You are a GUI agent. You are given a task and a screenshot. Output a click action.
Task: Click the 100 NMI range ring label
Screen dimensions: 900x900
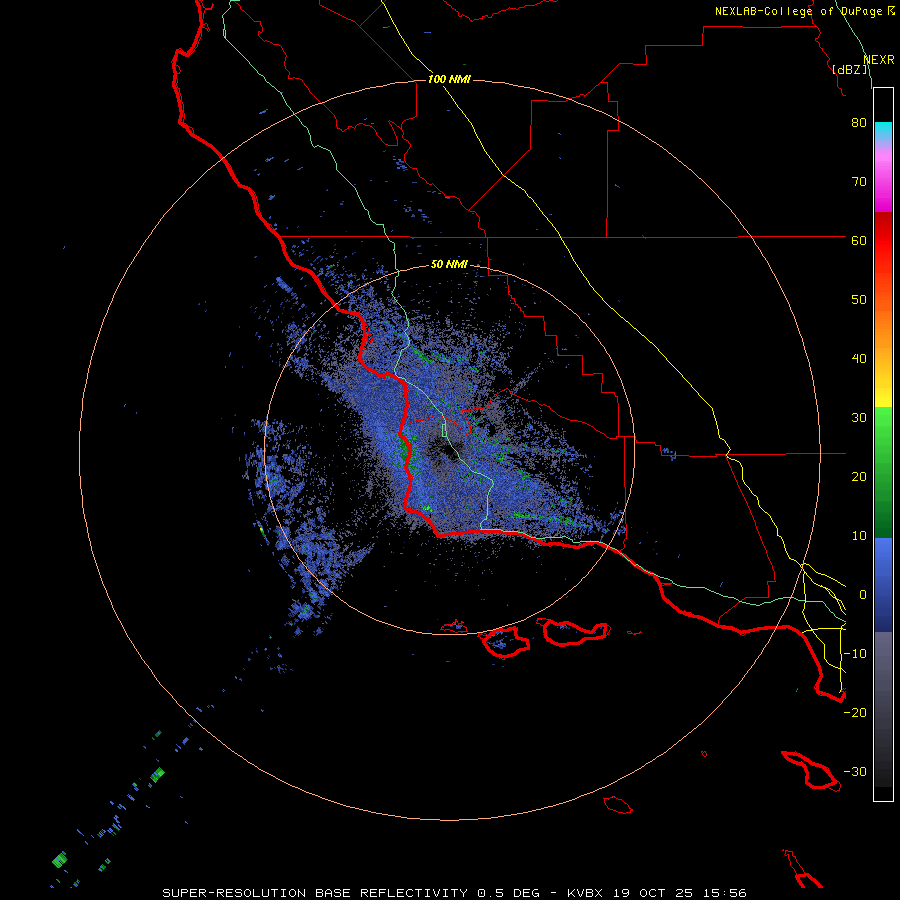click(x=449, y=79)
